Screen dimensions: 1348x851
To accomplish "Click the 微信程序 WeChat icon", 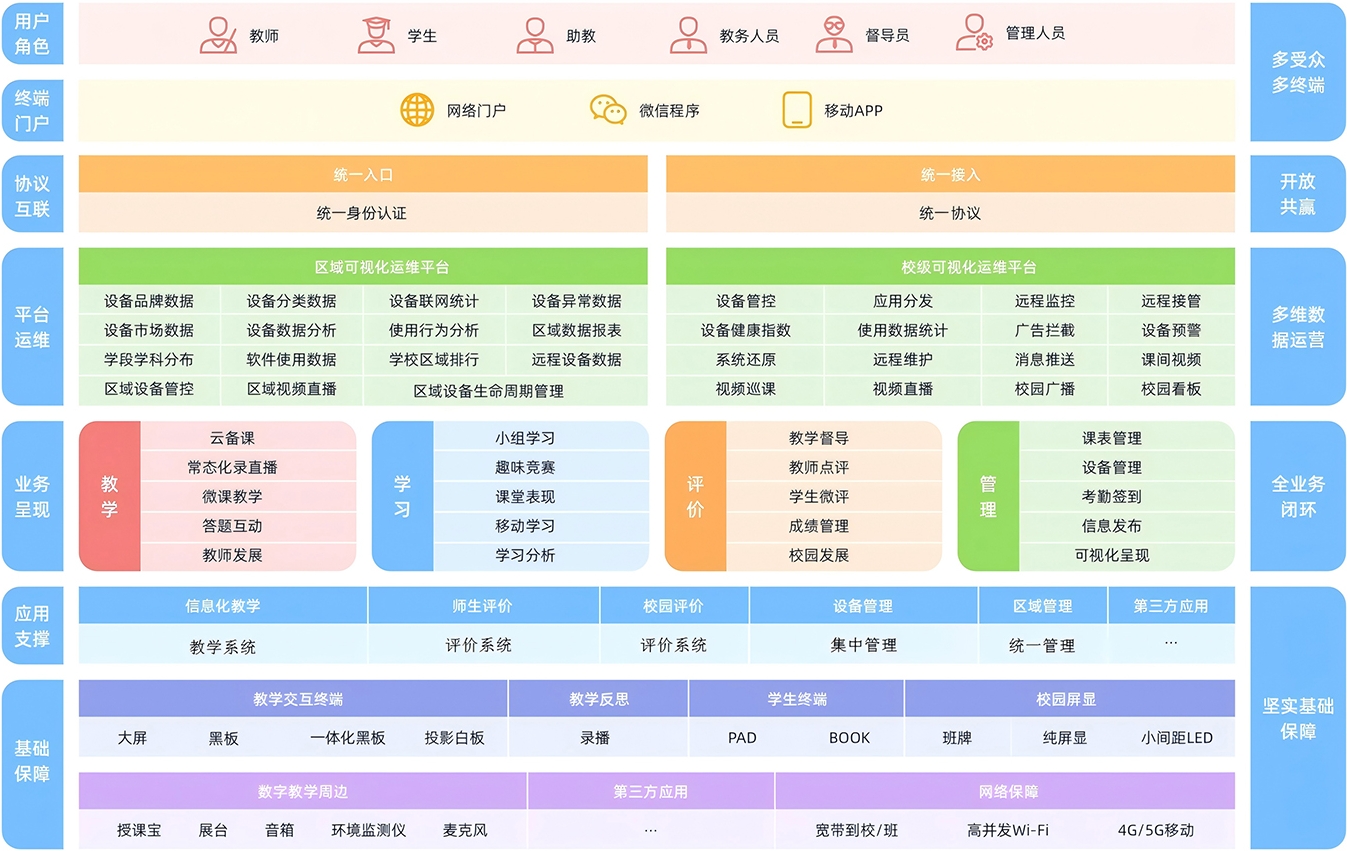I will coord(608,110).
